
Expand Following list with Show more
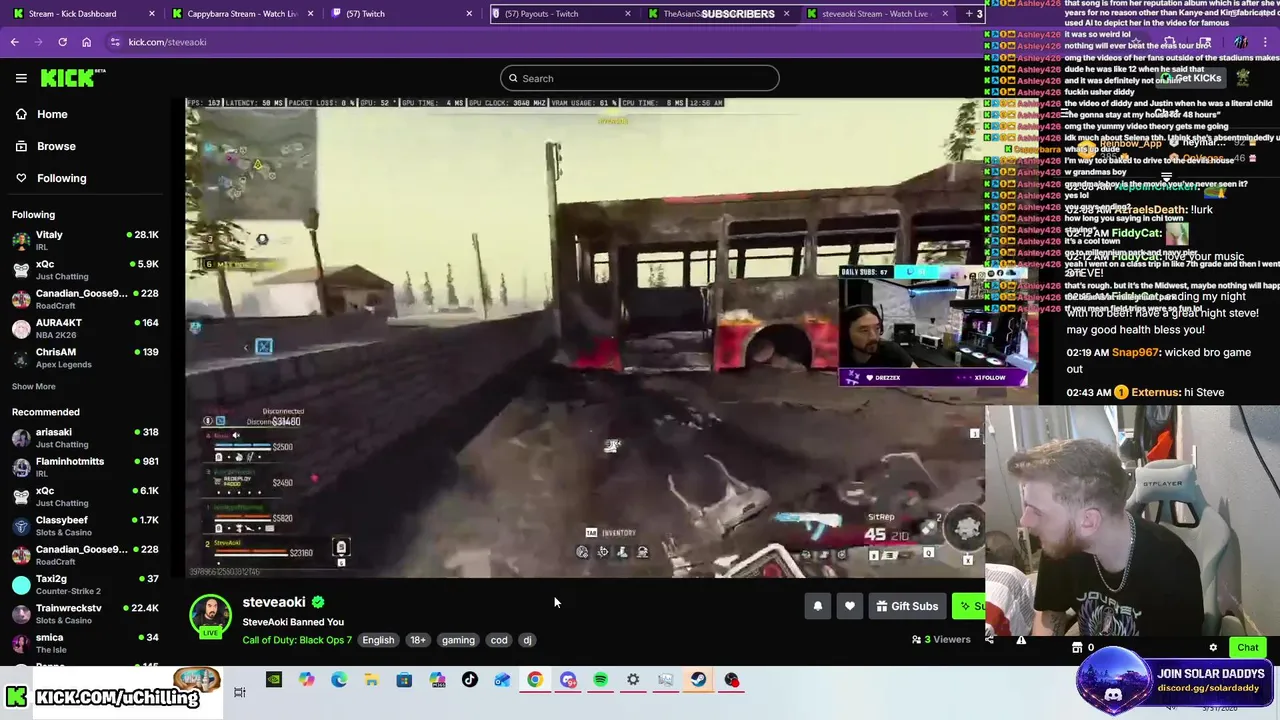34,386
